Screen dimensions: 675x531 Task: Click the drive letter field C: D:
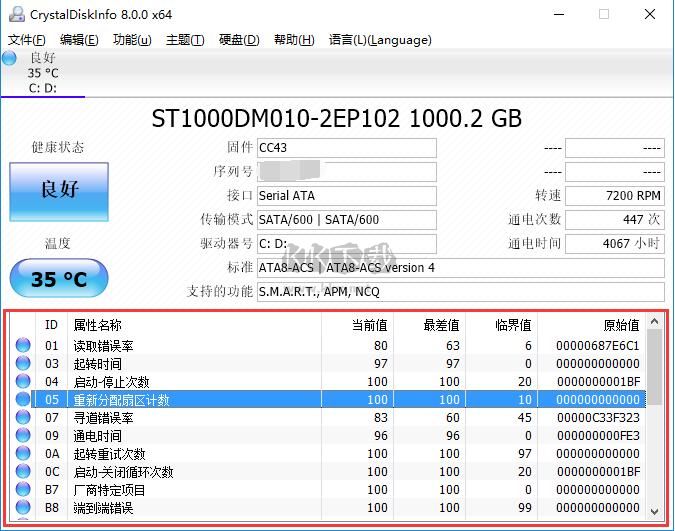pos(347,244)
